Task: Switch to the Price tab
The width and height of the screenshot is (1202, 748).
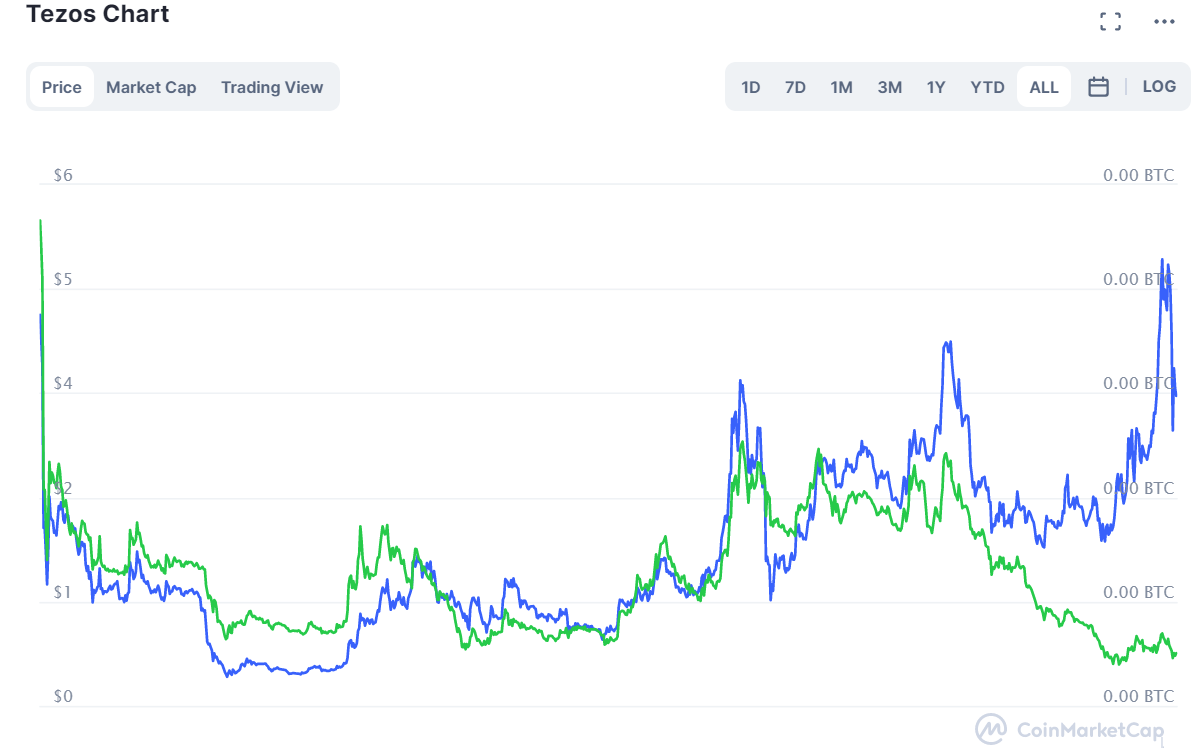Action: (x=62, y=87)
